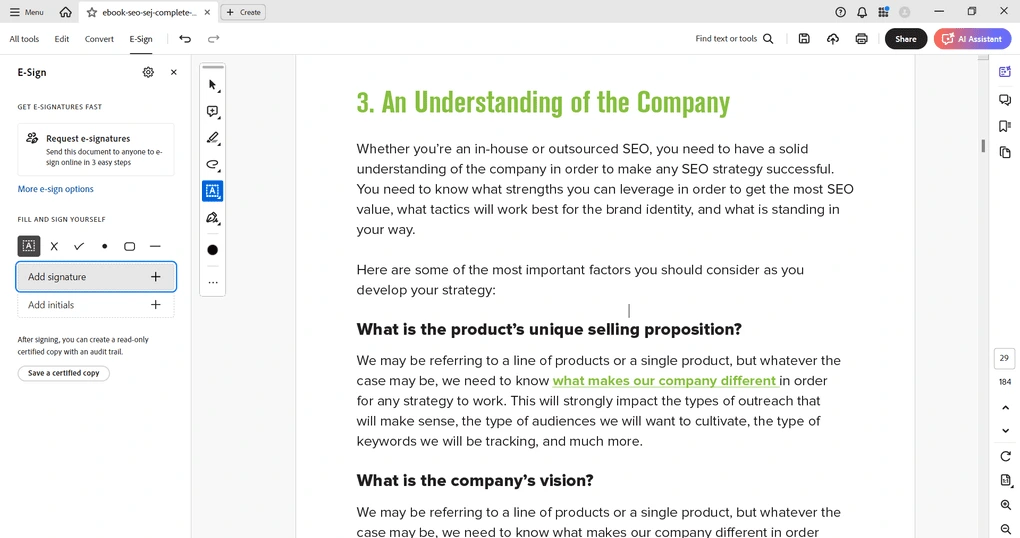Select the crossmark X fill tool

click(54, 246)
